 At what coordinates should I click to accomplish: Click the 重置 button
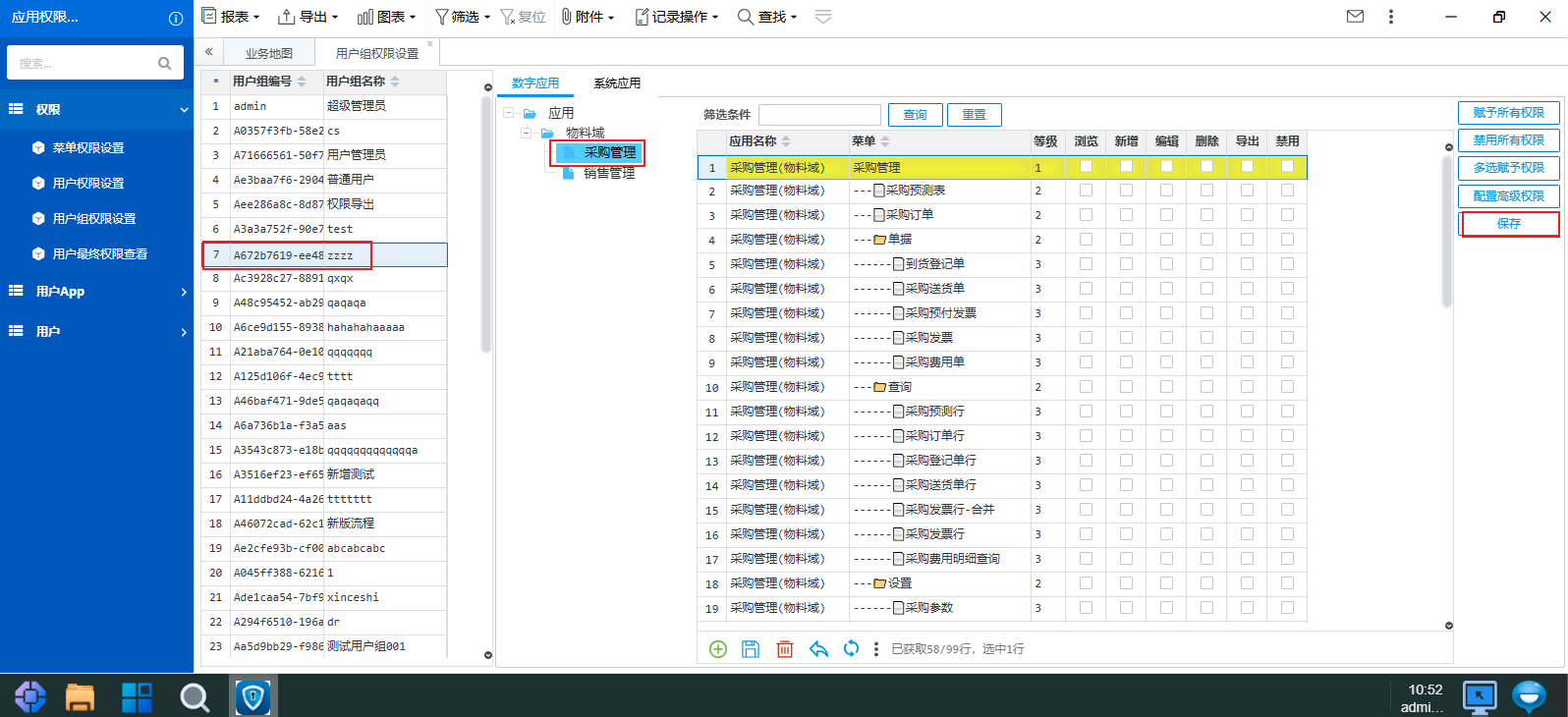[974, 115]
